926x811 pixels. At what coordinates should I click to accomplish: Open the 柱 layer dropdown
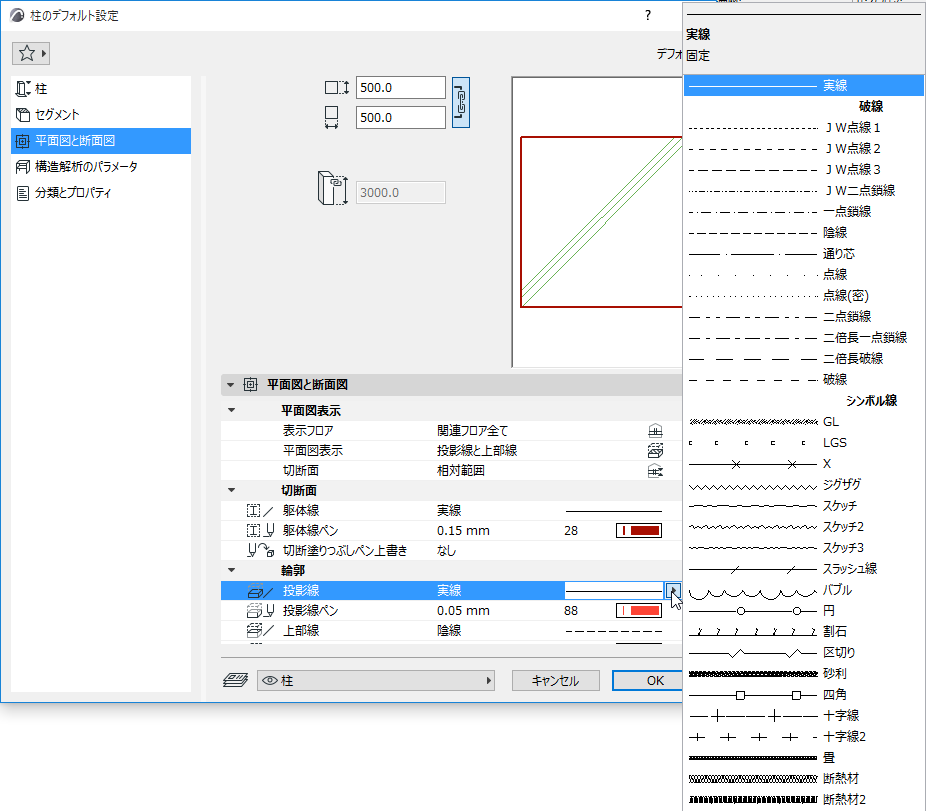(x=376, y=680)
